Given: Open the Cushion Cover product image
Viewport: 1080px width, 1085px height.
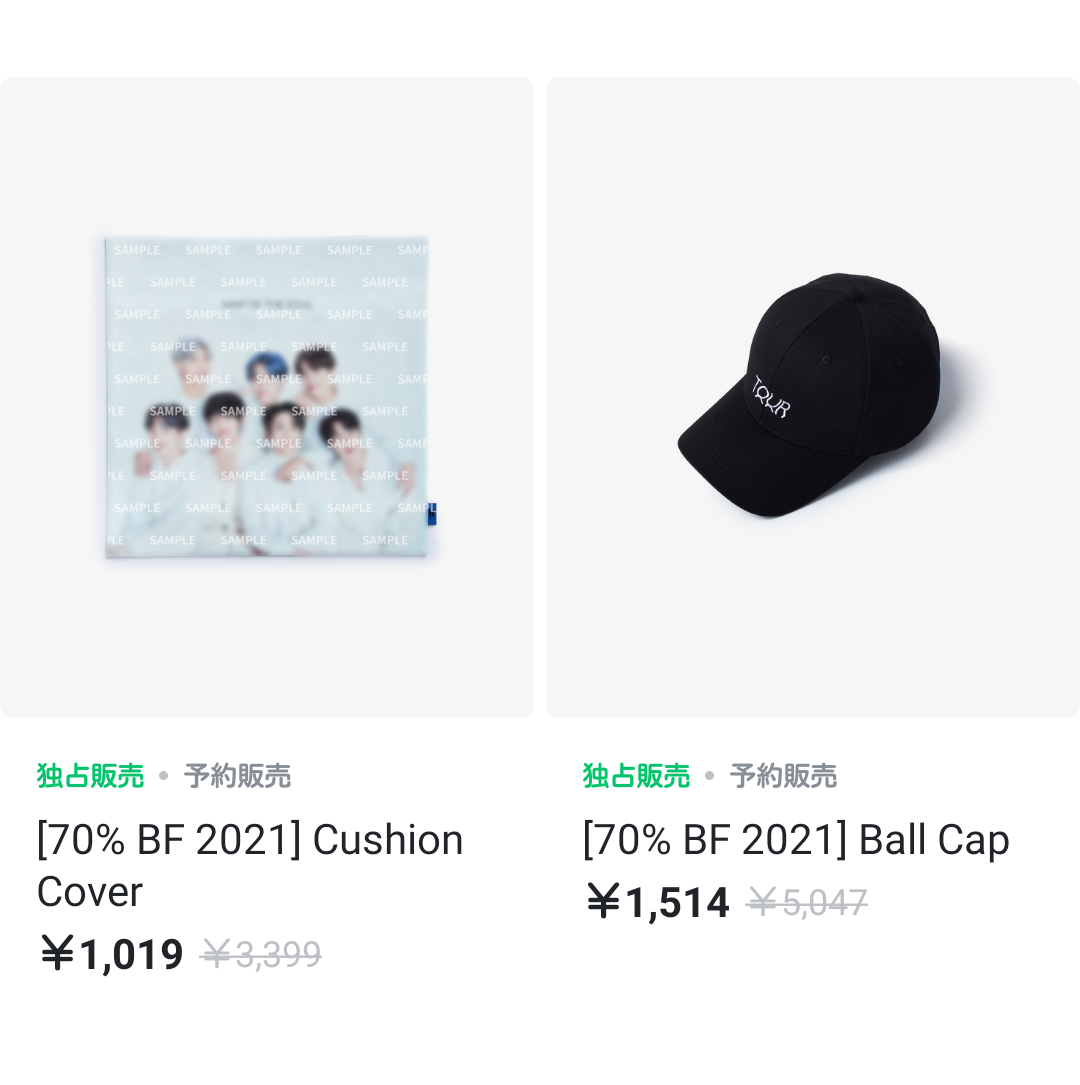Looking at the screenshot, I should 267,397.
